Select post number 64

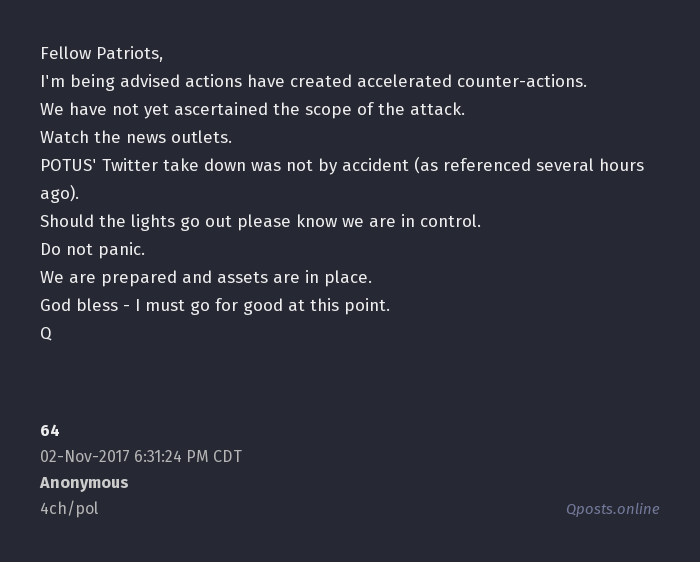point(50,431)
